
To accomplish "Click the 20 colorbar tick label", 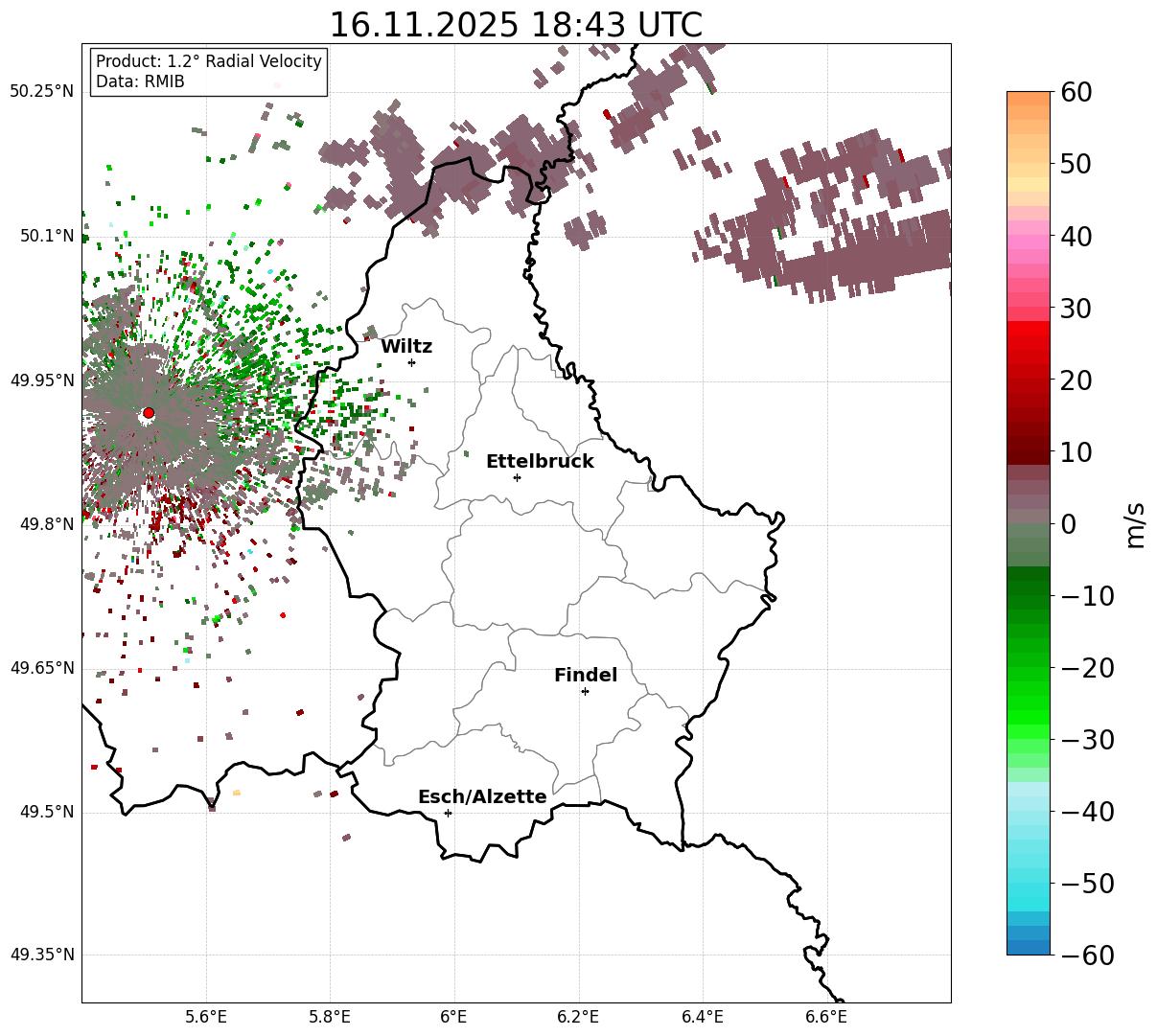I will (x=1076, y=380).
